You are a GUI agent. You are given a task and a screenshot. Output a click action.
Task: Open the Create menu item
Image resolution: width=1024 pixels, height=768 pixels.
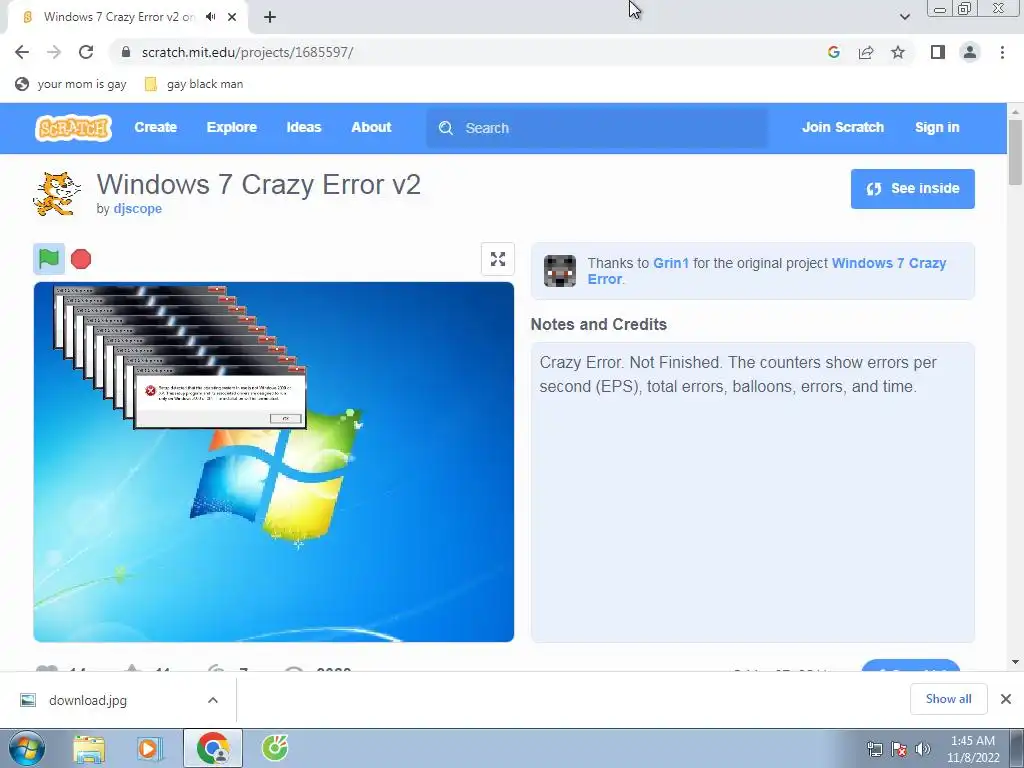point(155,127)
